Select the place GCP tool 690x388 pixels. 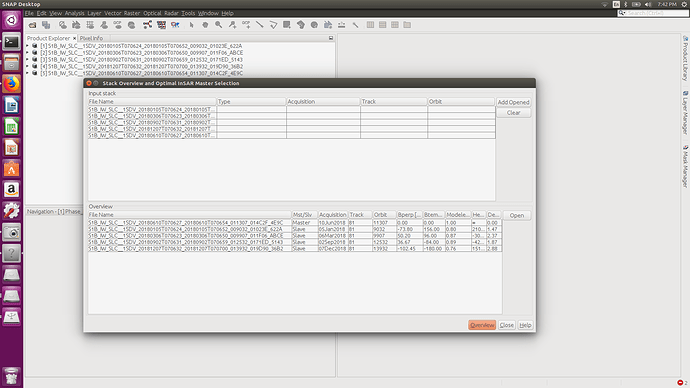(x=246, y=25)
